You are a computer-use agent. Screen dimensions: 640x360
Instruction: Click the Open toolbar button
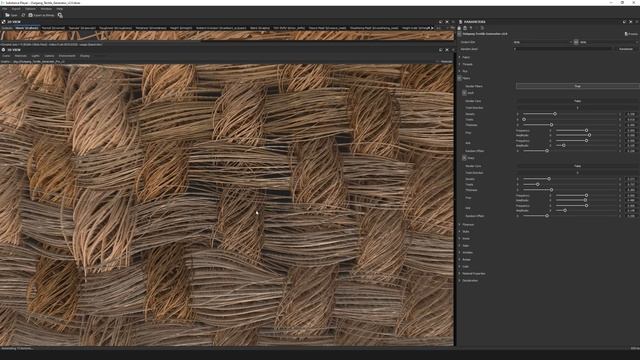pyautogui.click(x=11, y=15)
